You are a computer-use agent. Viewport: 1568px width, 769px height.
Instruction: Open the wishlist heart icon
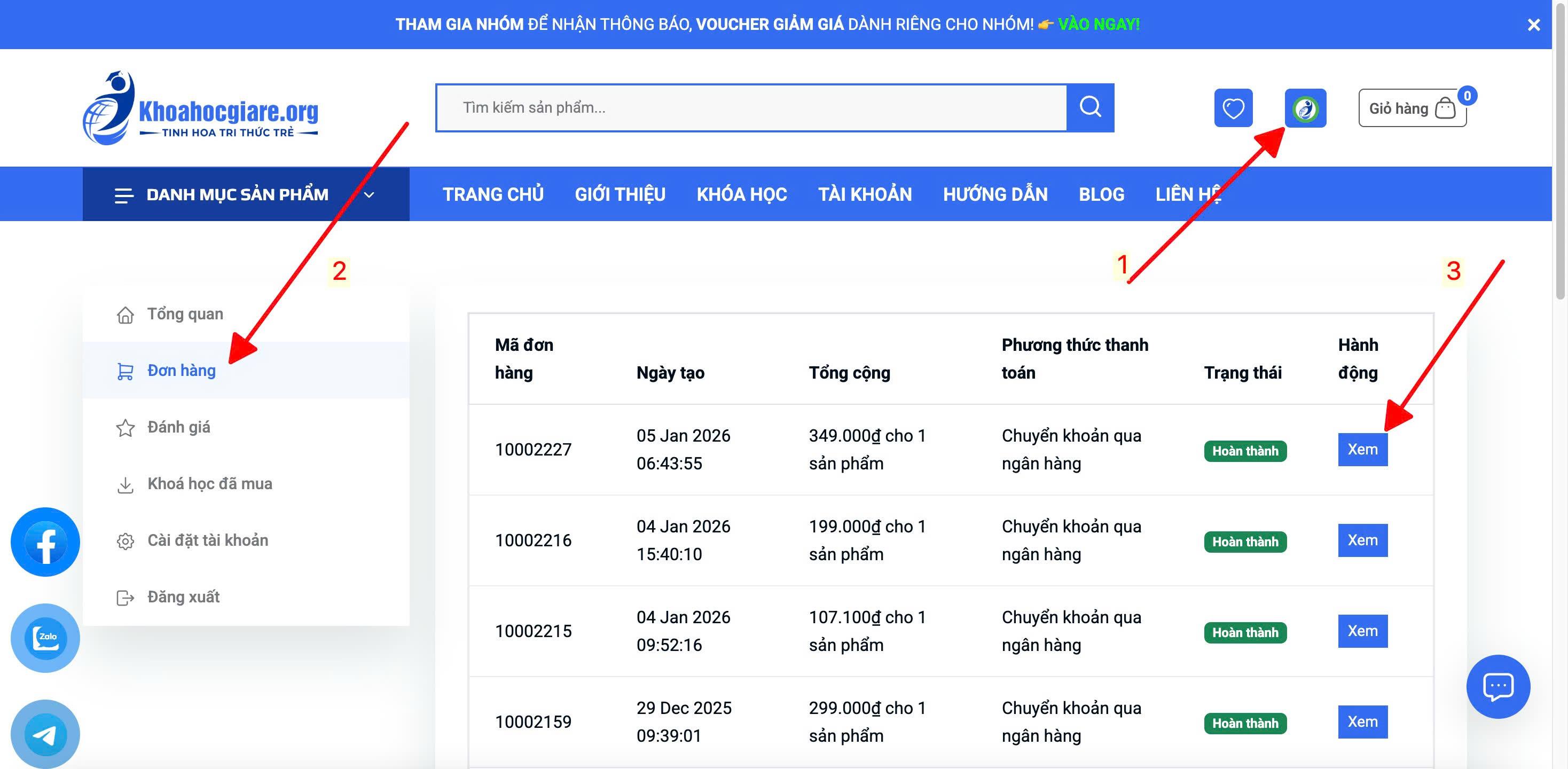1233,108
